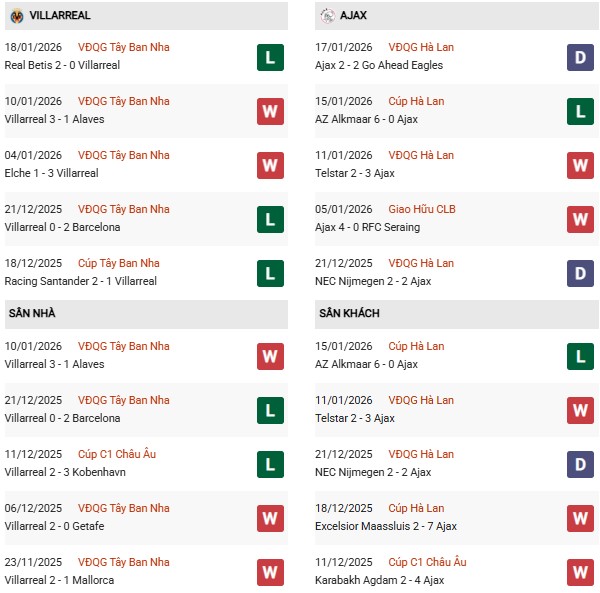
Task: Click the L badge for Villarreal vs Kobenhavn
Action: point(270,464)
